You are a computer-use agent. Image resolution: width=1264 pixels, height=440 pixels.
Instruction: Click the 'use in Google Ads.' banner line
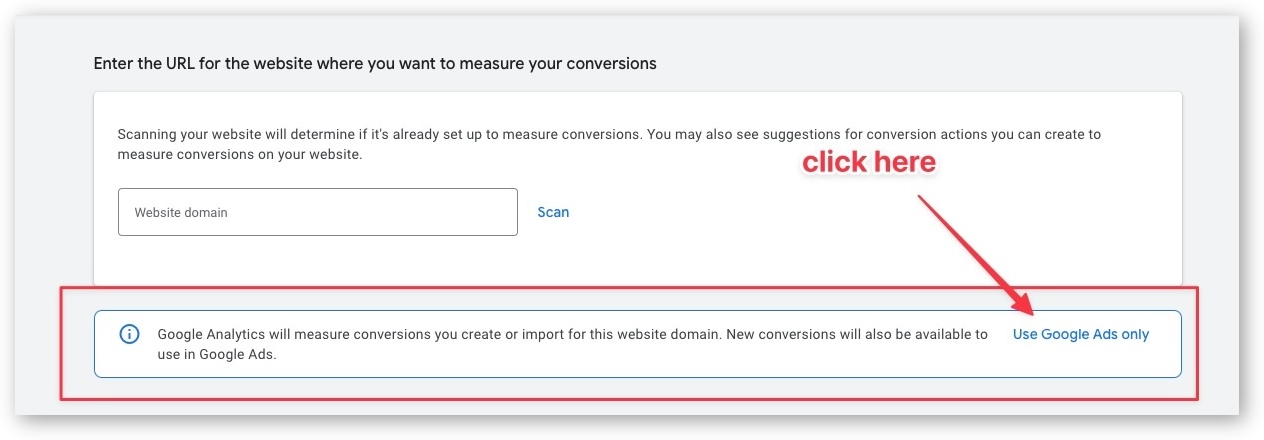[x=217, y=354]
